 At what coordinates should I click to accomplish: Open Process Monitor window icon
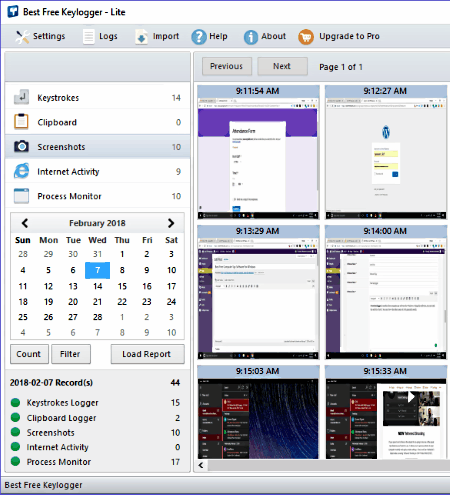[21, 196]
